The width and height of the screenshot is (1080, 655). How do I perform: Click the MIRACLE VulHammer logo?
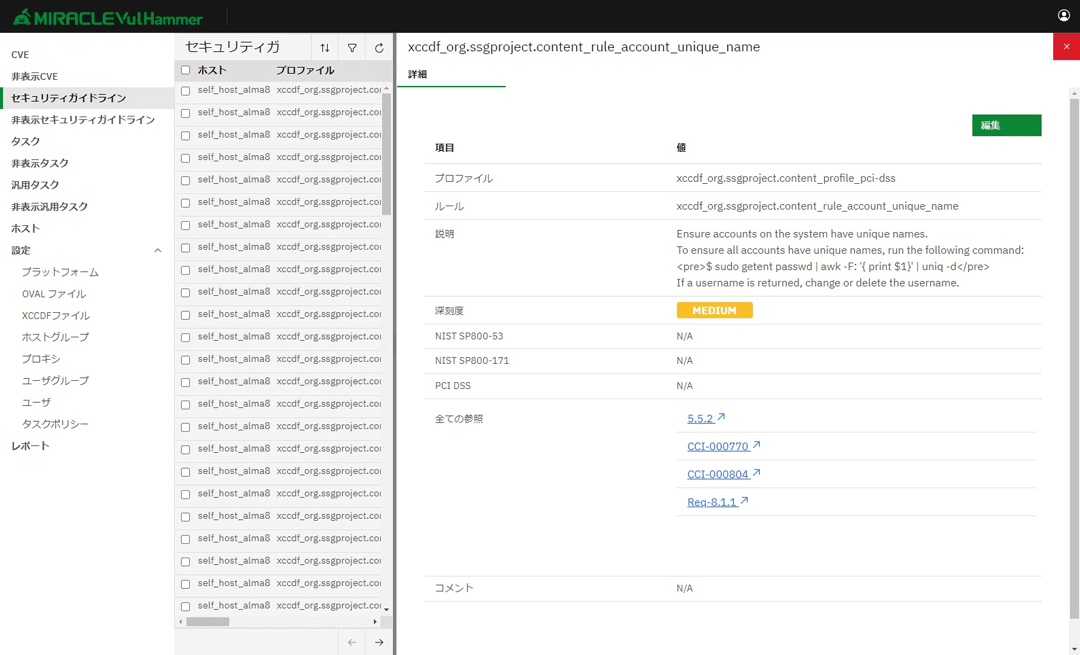click(107, 17)
